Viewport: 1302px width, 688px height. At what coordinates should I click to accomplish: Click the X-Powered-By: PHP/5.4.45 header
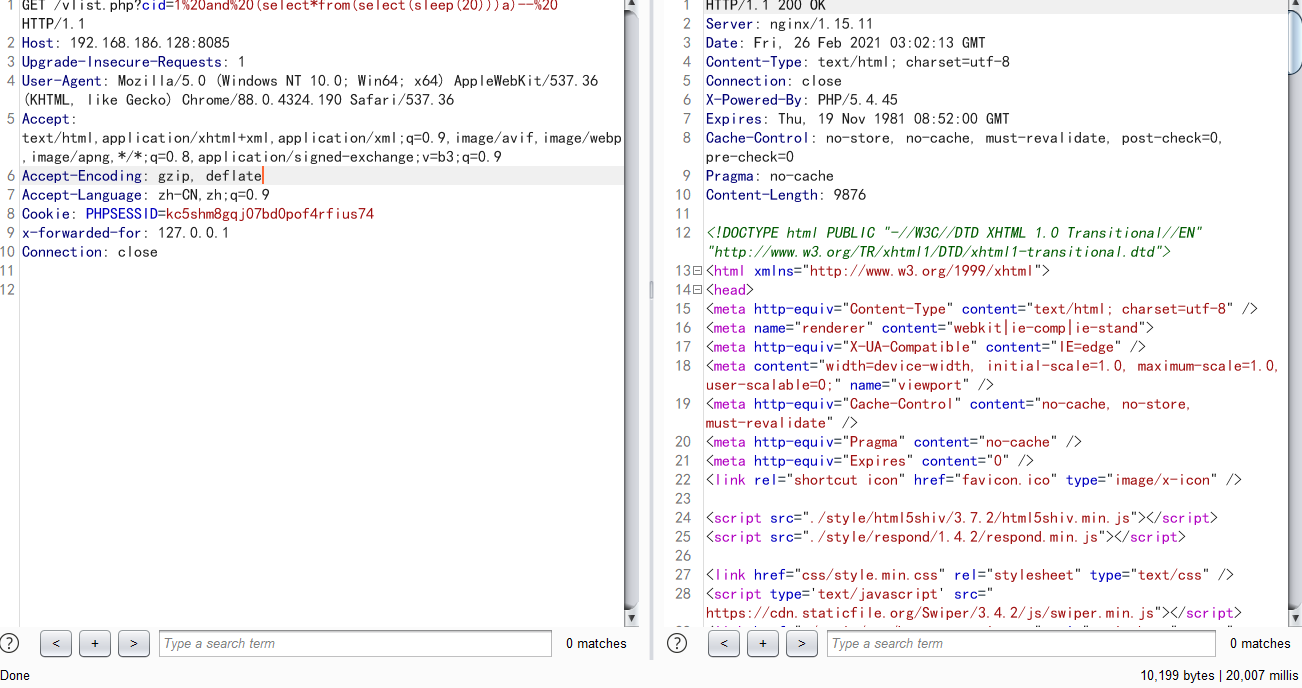point(802,100)
